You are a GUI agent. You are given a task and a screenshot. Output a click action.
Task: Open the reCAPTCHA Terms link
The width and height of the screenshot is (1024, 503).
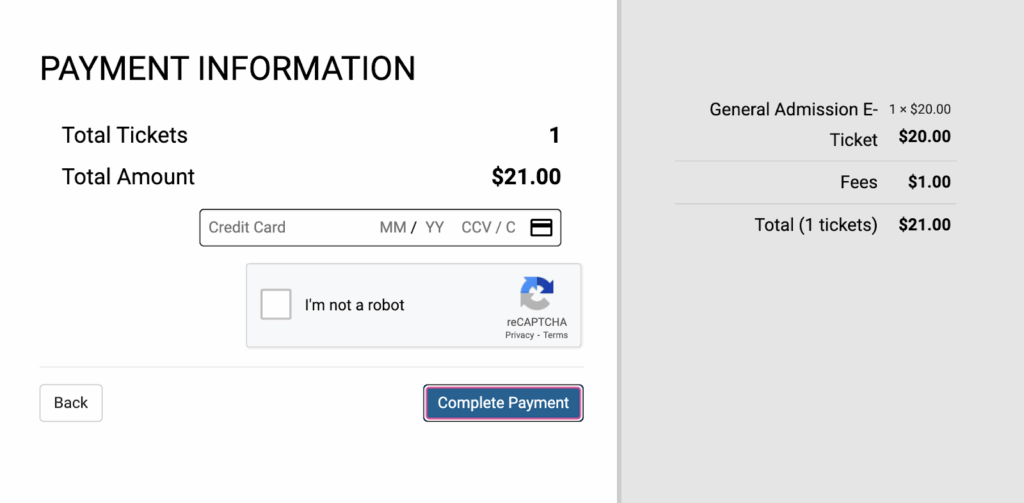556,336
